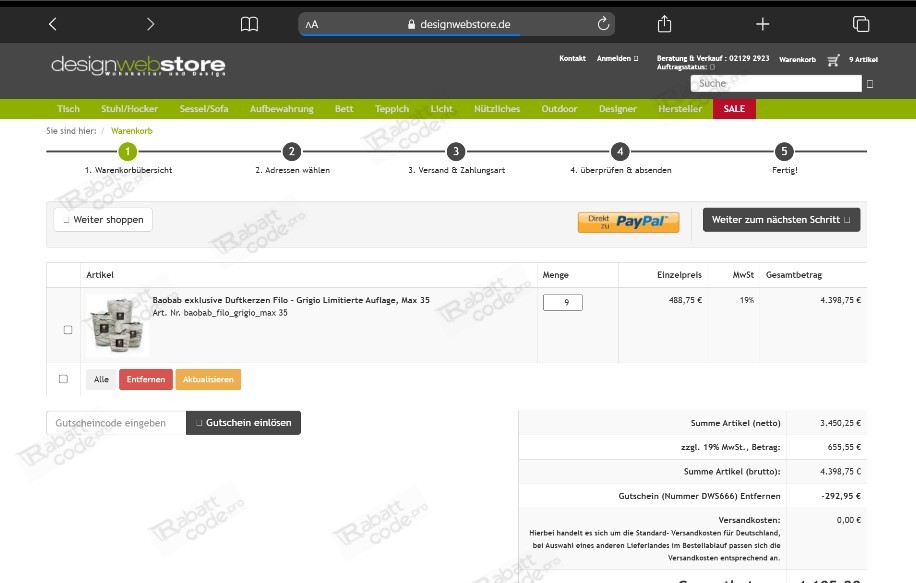Image resolution: width=916 pixels, height=583 pixels.
Task: Open the Aufbewahrung category menu
Action: point(282,109)
